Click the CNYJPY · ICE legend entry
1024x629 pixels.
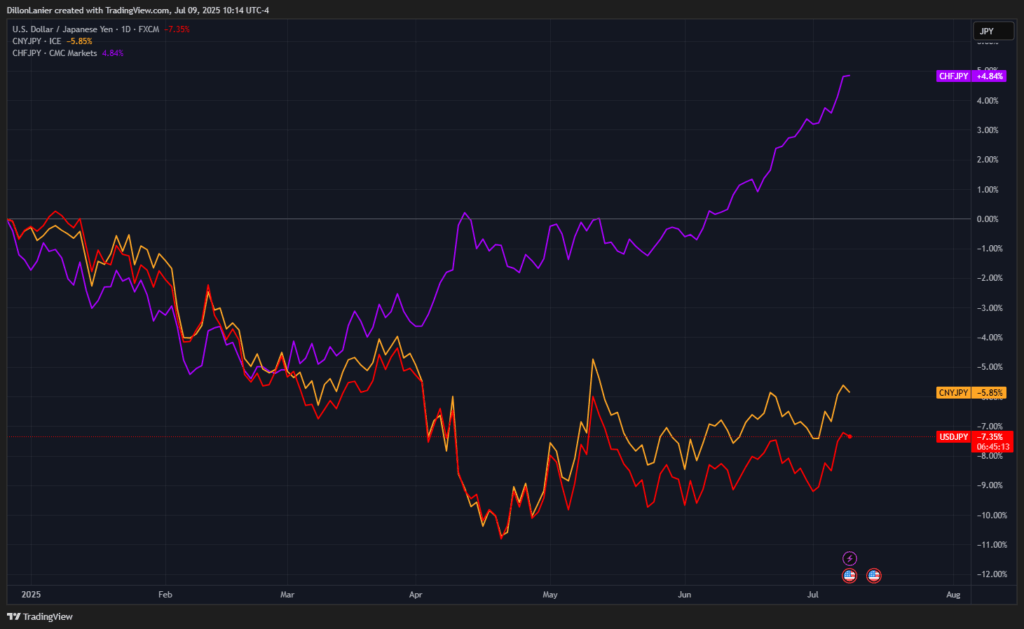click(x=36, y=41)
